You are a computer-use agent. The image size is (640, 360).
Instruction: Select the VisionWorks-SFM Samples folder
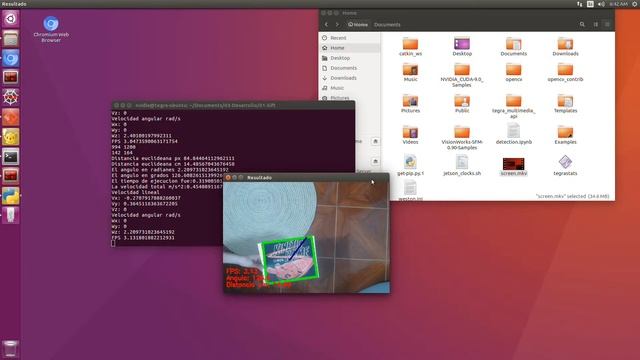(462, 138)
